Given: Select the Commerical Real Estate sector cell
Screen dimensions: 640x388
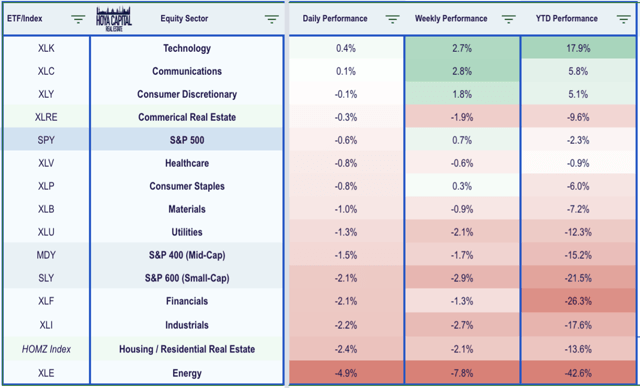Looking at the screenshot, I should point(187,117).
